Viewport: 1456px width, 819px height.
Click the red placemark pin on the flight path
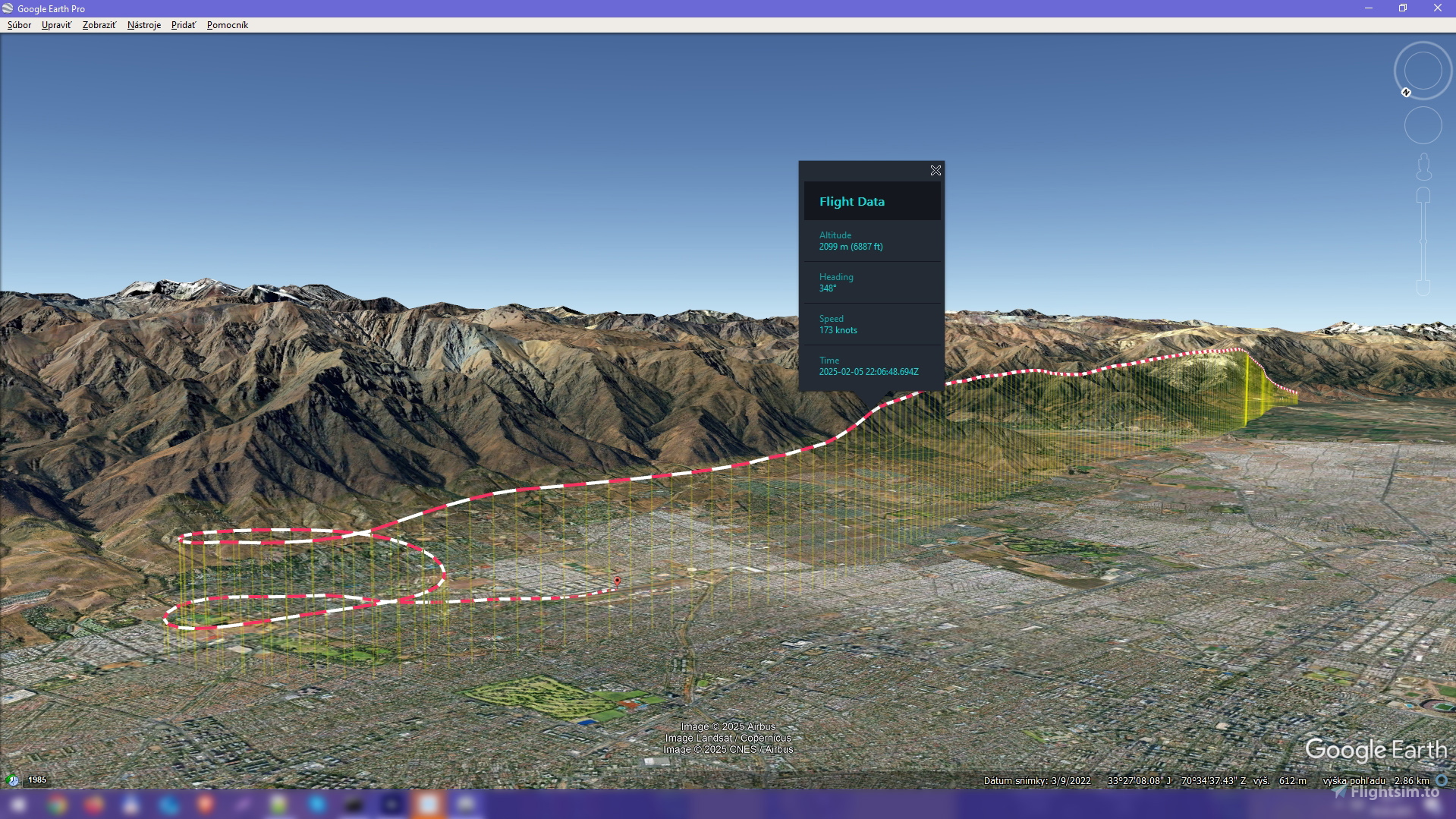pyautogui.click(x=618, y=580)
